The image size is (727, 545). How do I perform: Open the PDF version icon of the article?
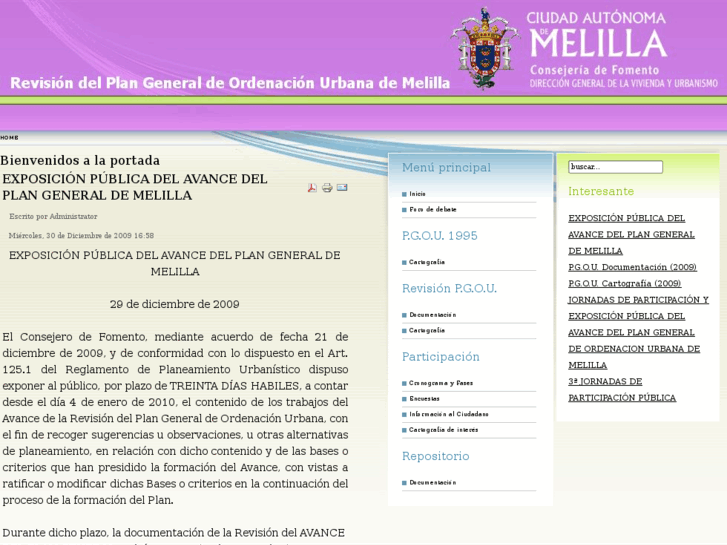click(x=312, y=187)
